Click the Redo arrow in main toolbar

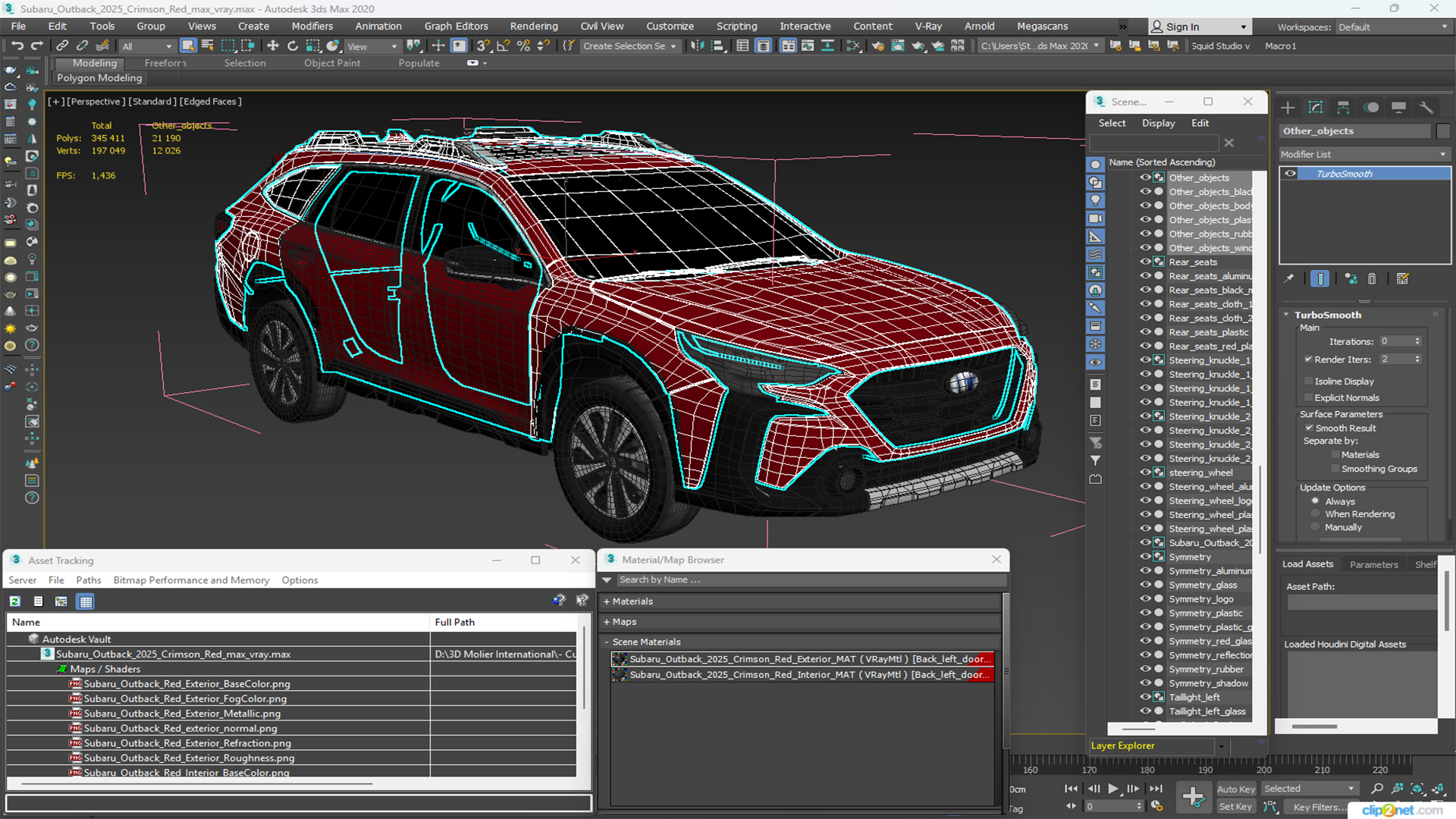[x=36, y=46]
